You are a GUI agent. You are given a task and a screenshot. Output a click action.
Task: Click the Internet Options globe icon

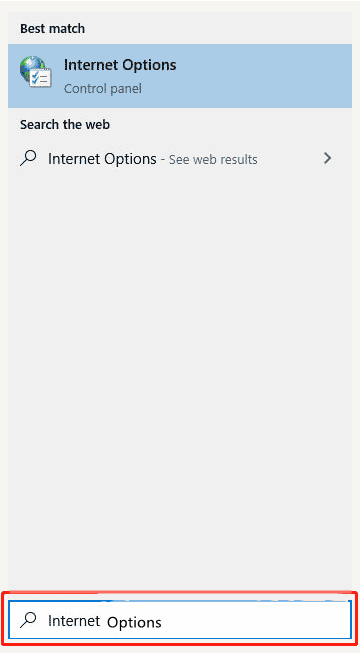point(36,72)
